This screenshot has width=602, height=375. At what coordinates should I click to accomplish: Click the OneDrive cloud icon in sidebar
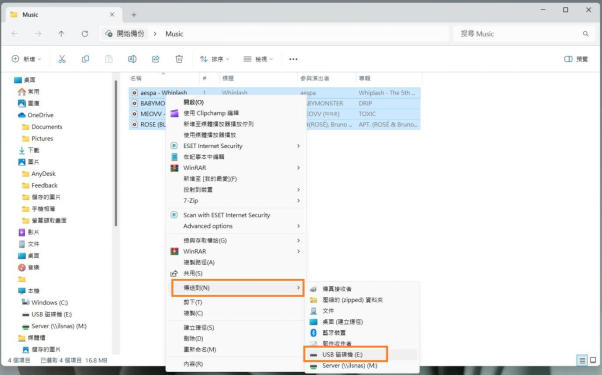coord(22,115)
